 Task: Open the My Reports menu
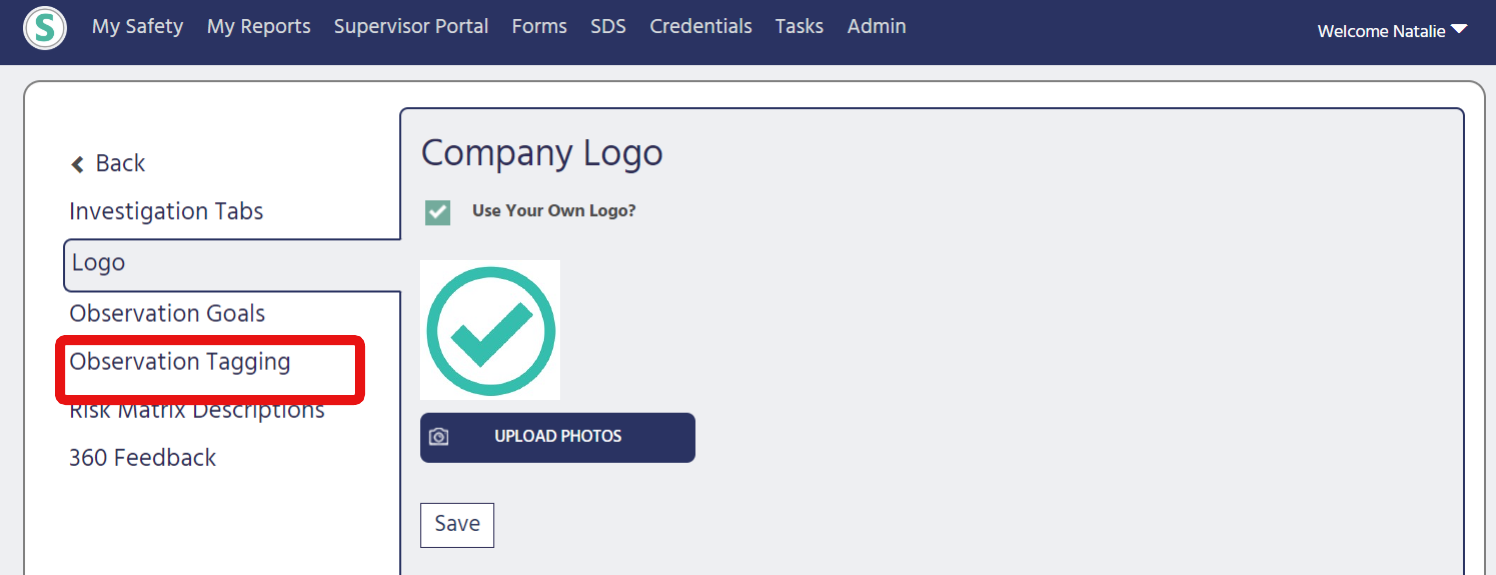tap(258, 27)
